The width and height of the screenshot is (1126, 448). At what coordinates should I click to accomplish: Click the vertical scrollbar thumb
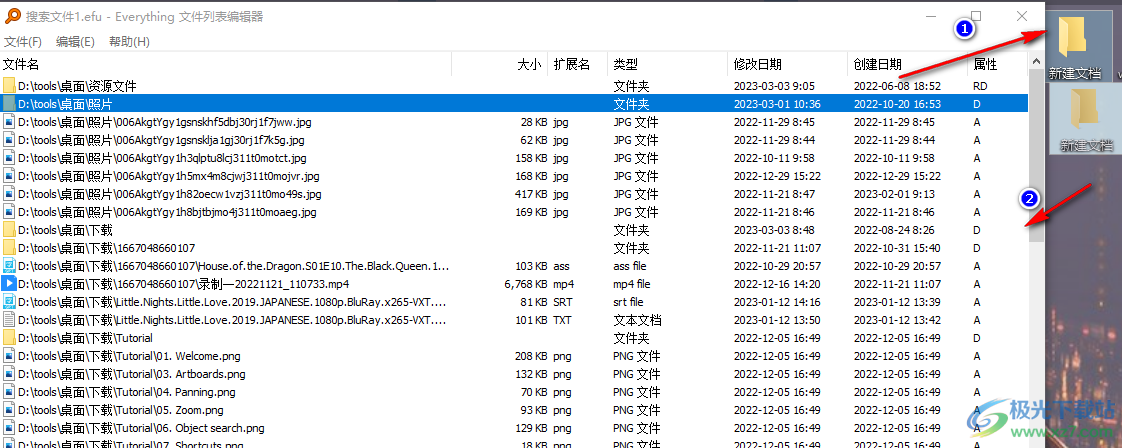(x=1036, y=154)
